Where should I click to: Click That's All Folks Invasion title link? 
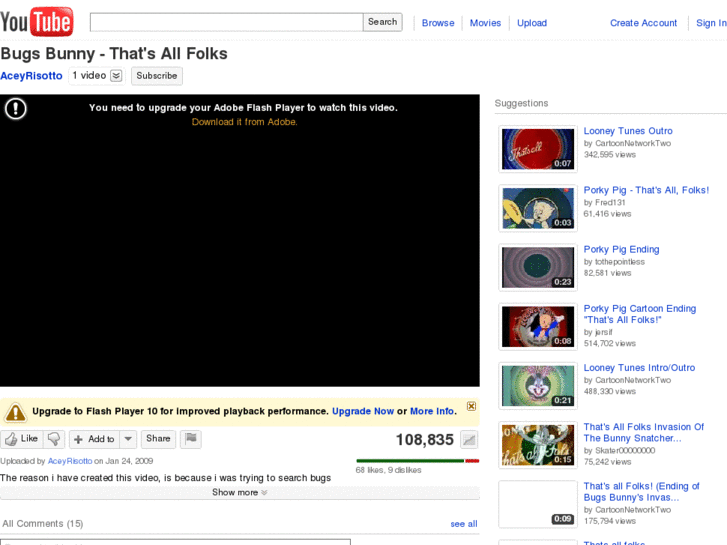pos(644,432)
